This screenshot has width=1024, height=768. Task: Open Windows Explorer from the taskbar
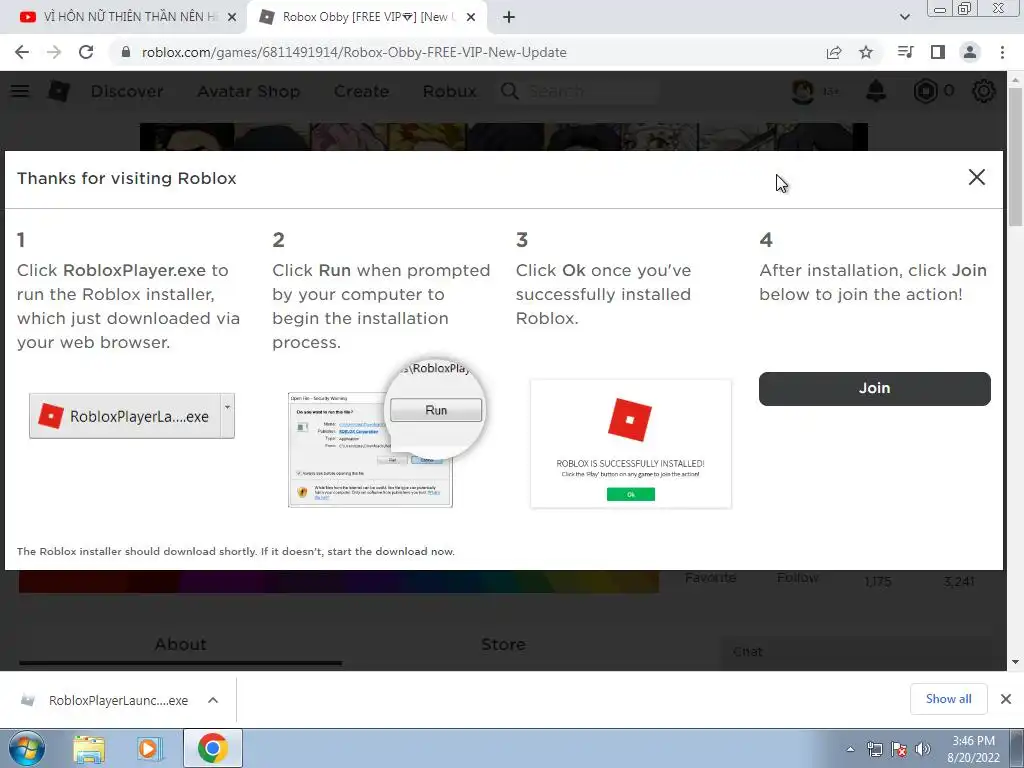(x=89, y=748)
